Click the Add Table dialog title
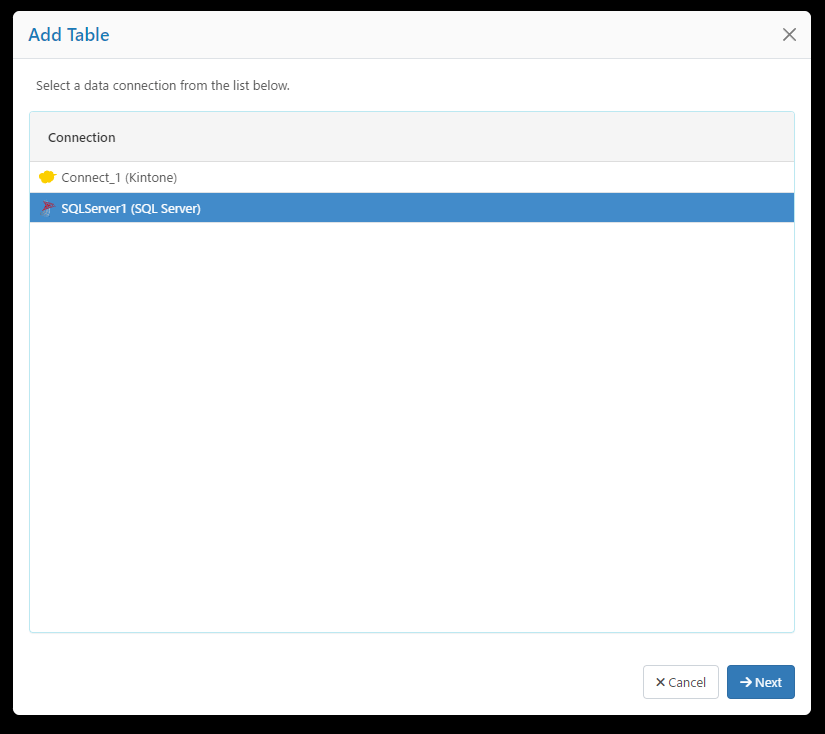The height and width of the screenshot is (734, 825). pos(69,35)
